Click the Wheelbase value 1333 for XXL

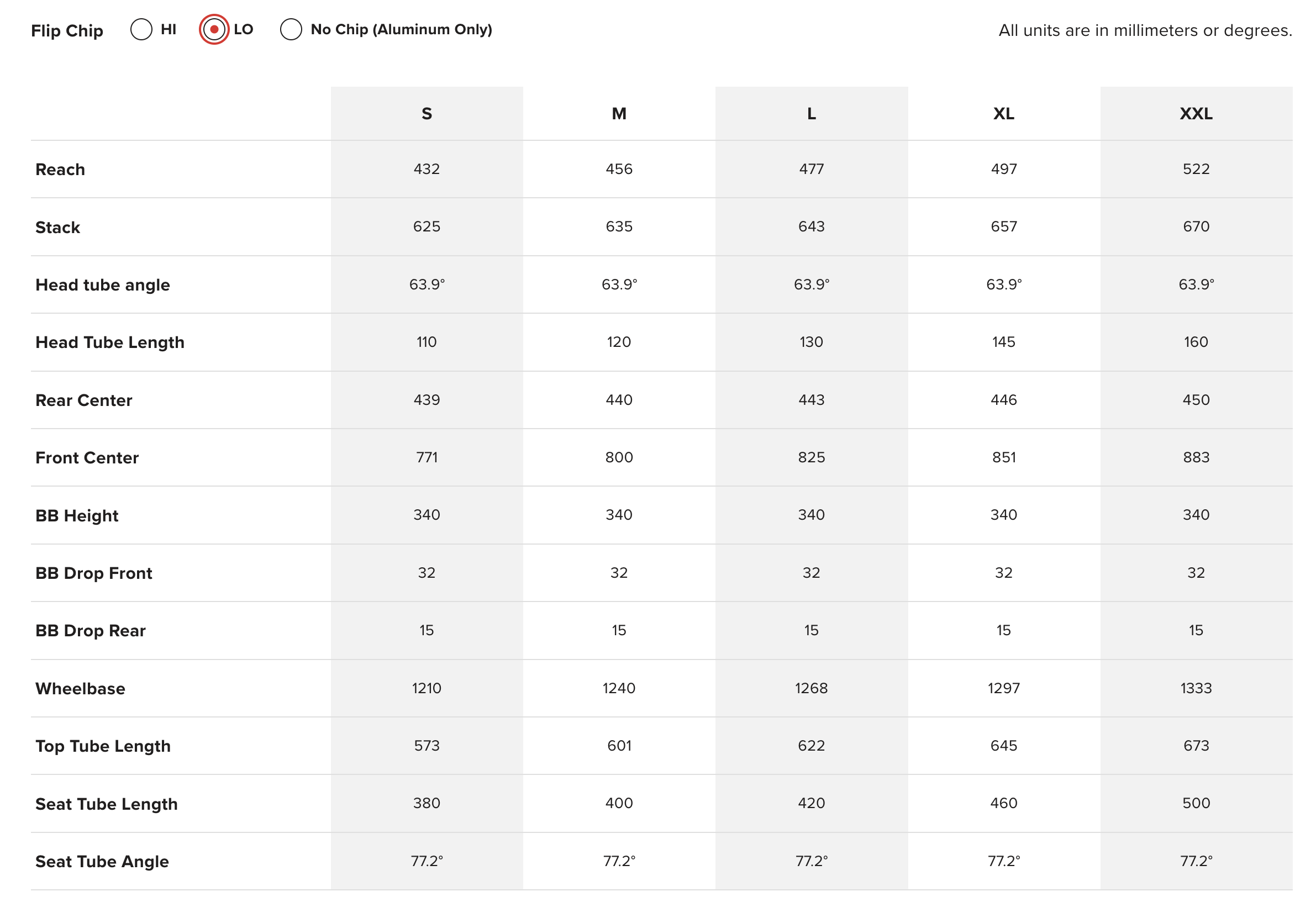1196,688
